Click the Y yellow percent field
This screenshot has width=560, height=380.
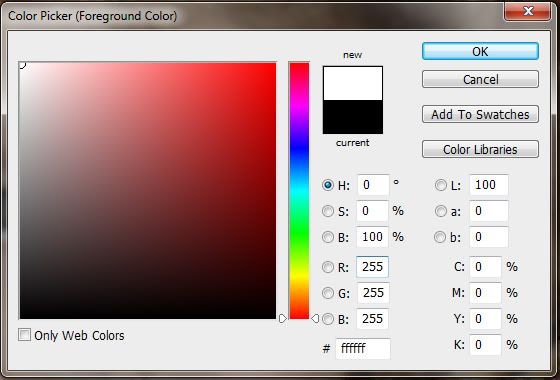(485, 319)
